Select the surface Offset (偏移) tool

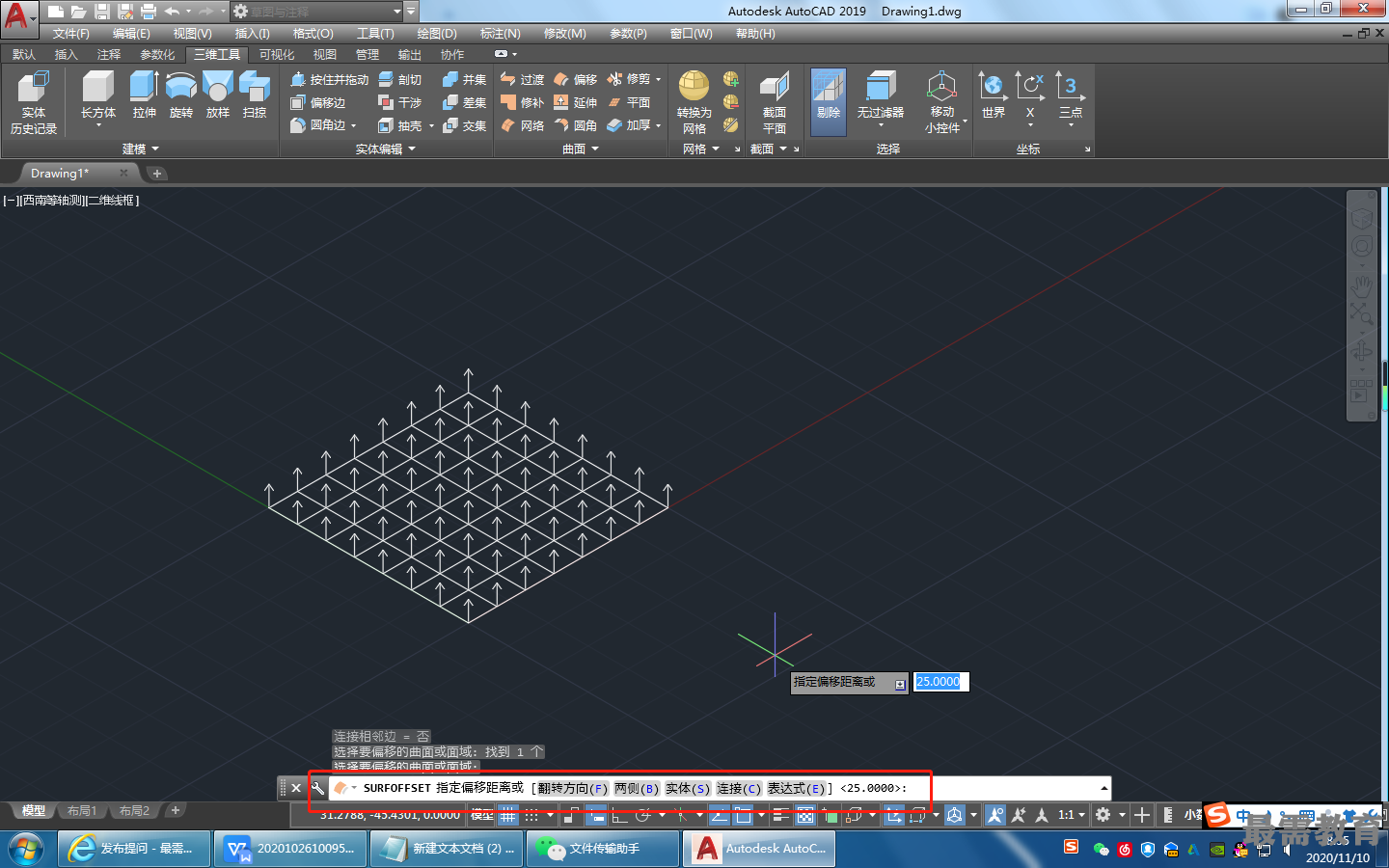[575, 79]
